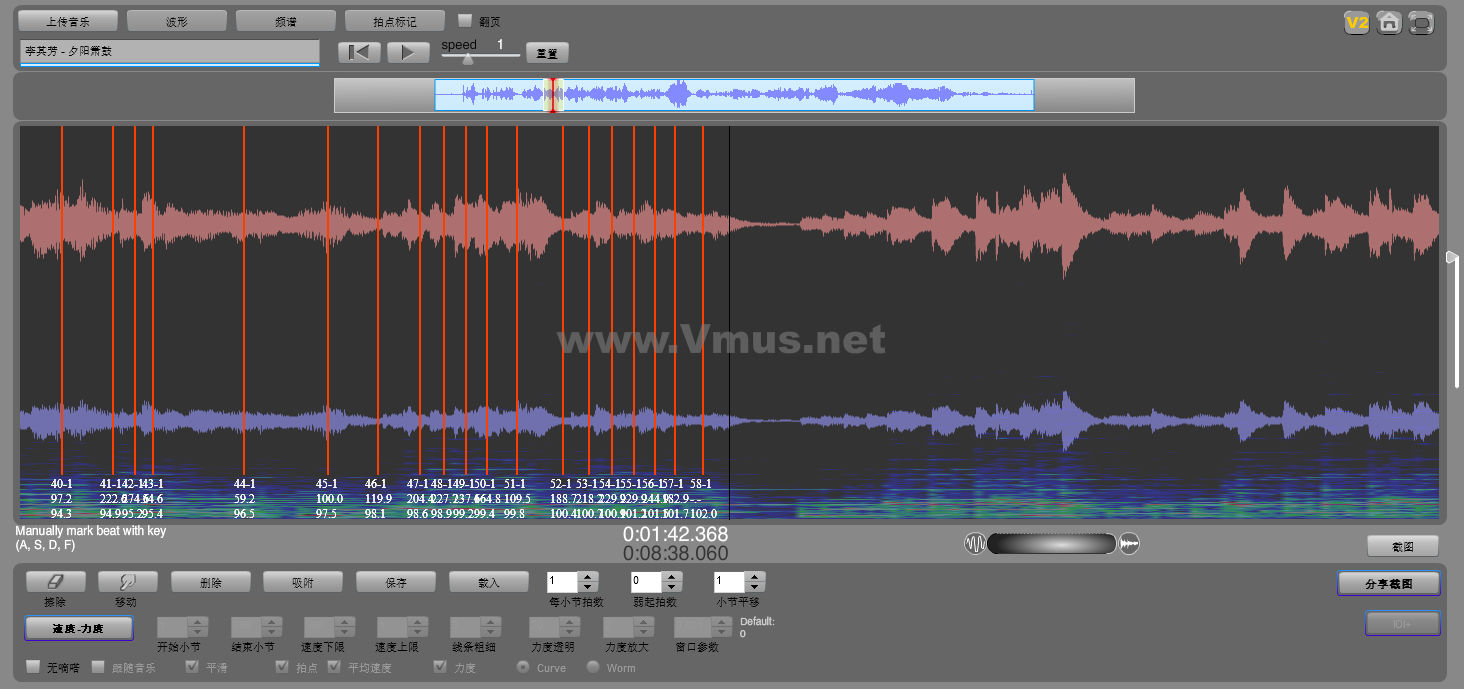The image size is (1464, 689).
Task: Increase the 每小节拍数 stepper value
Action: (588, 577)
